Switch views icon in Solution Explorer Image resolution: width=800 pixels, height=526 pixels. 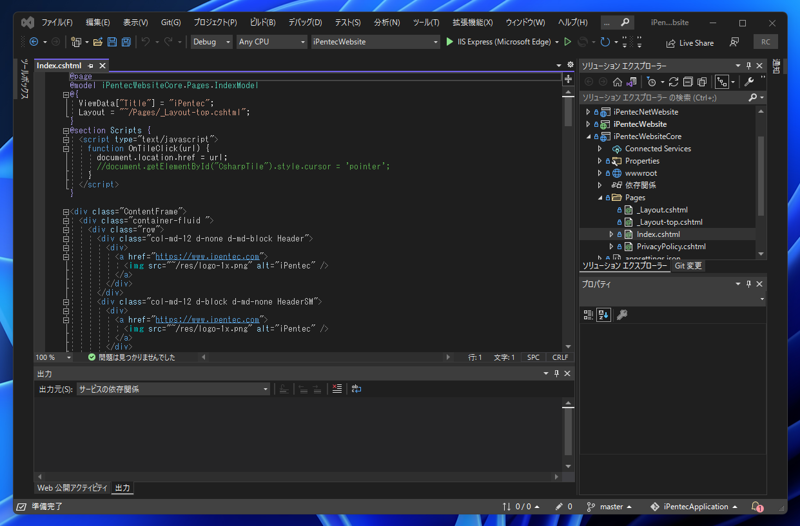pos(632,82)
